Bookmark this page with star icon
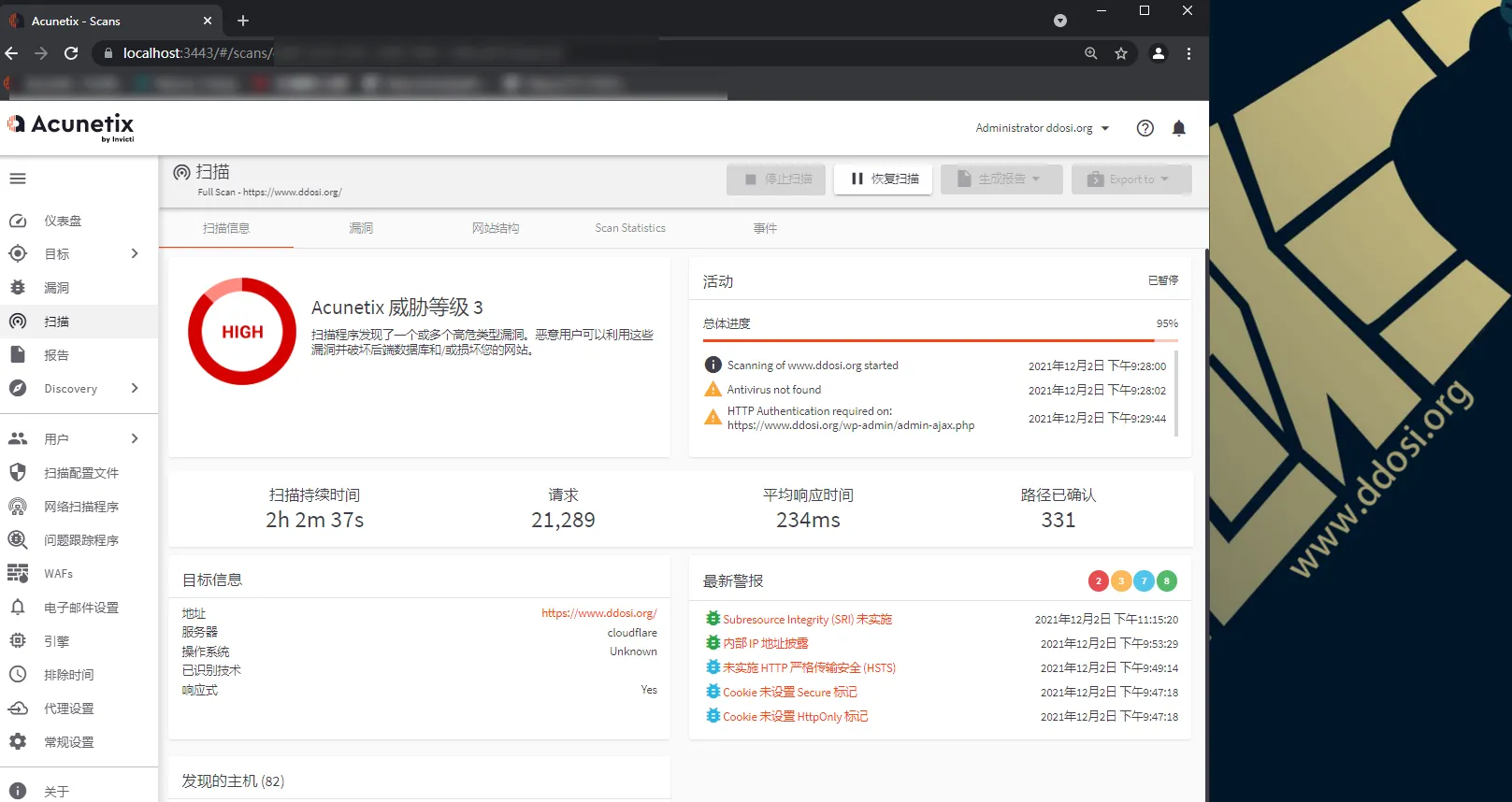The image size is (1512, 802). click(x=1121, y=53)
